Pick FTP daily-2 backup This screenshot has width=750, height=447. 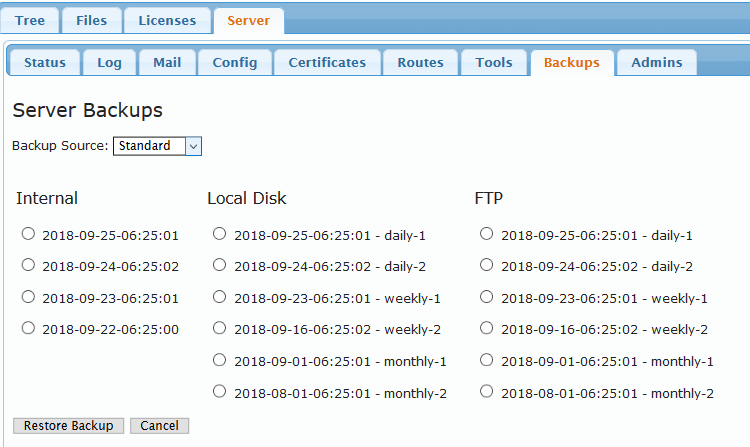(x=486, y=264)
